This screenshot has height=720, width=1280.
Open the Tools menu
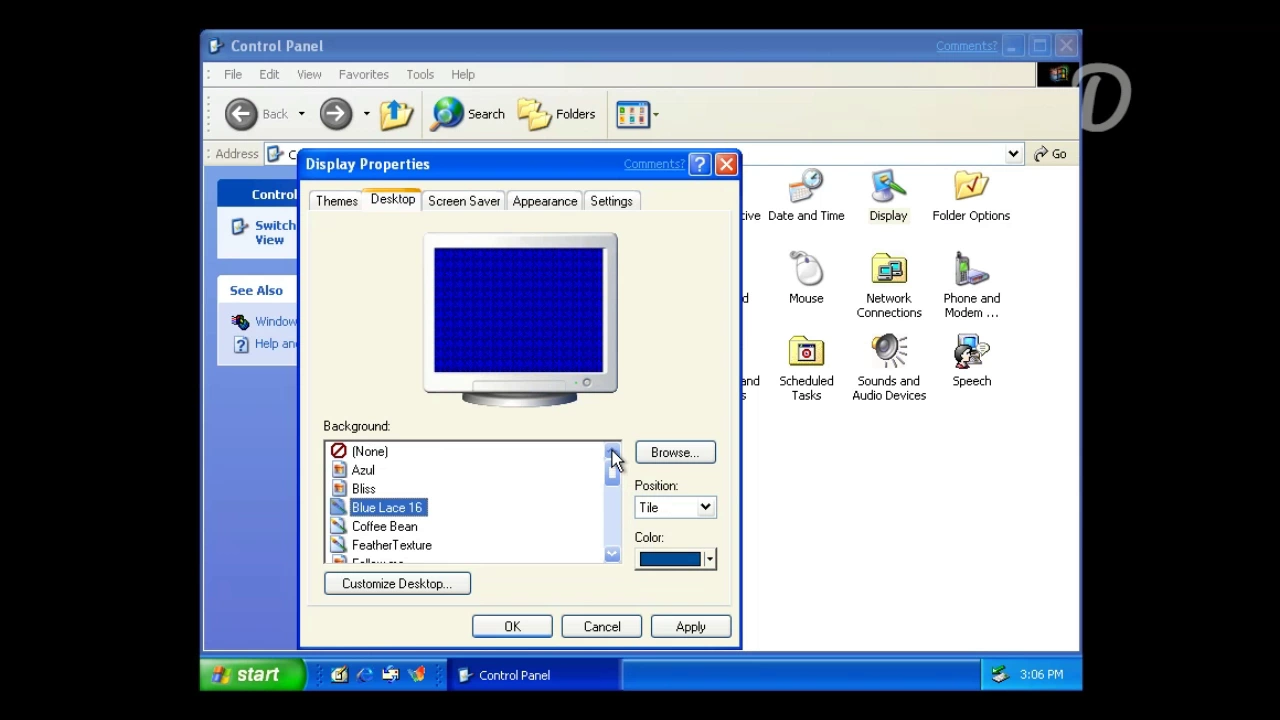point(420,74)
